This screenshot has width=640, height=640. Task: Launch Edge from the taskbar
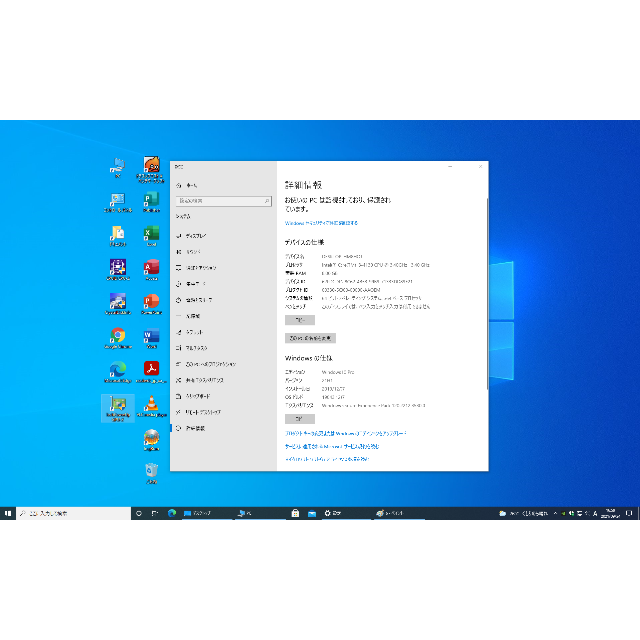172,513
